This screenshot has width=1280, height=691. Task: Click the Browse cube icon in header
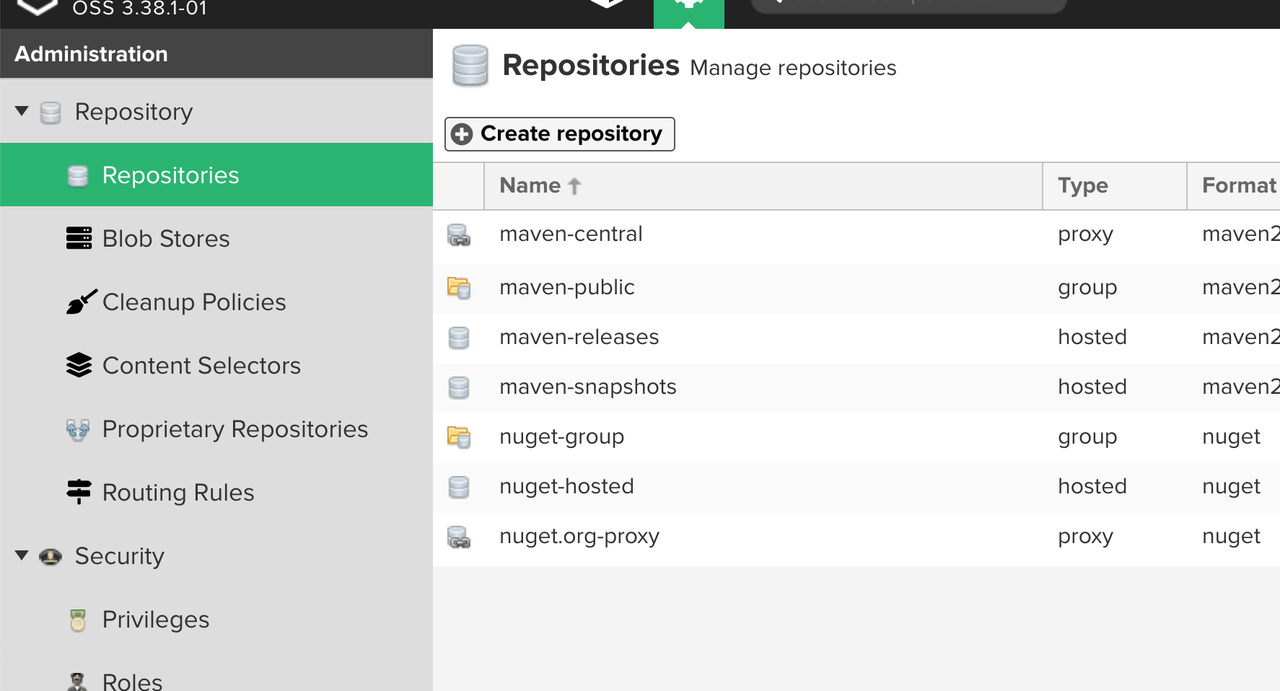(x=607, y=4)
